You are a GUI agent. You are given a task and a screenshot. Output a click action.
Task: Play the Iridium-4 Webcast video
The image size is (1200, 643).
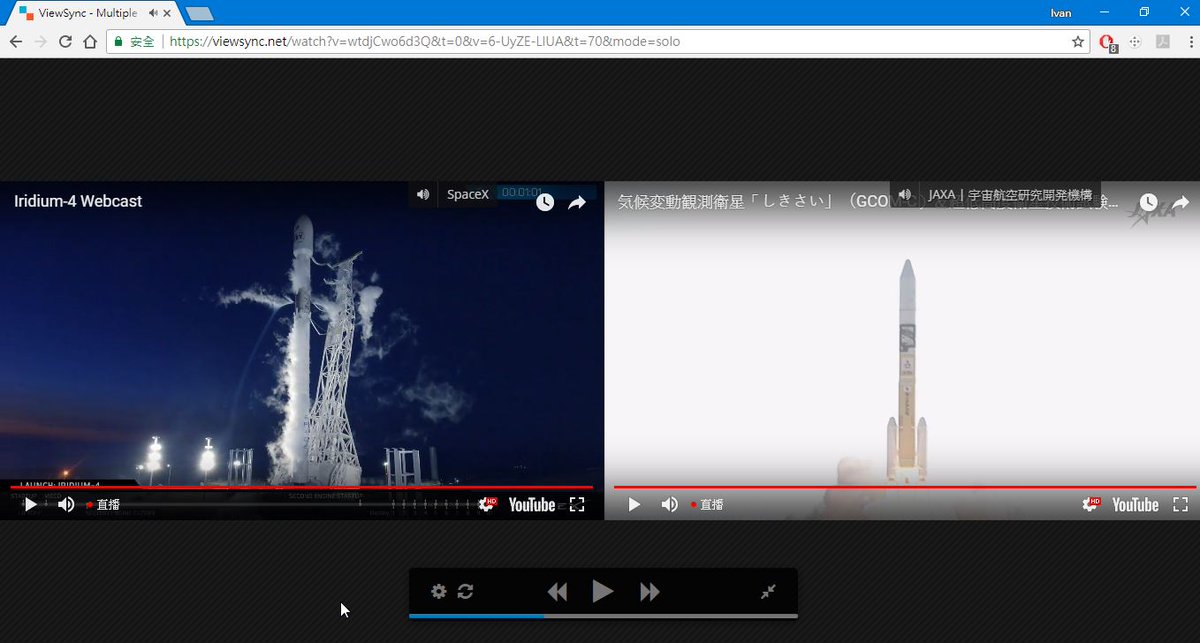click(x=30, y=505)
